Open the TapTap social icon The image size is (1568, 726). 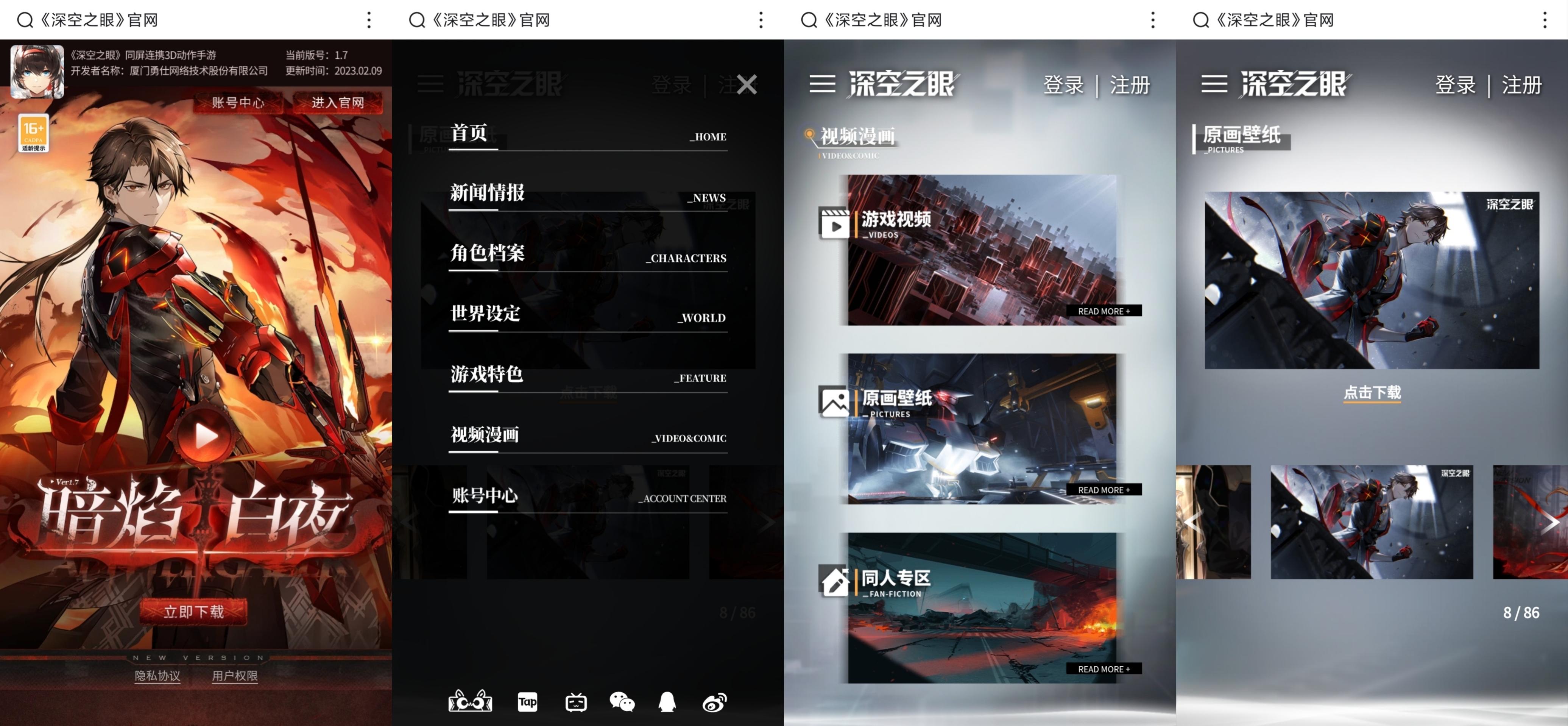coord(527,702)
